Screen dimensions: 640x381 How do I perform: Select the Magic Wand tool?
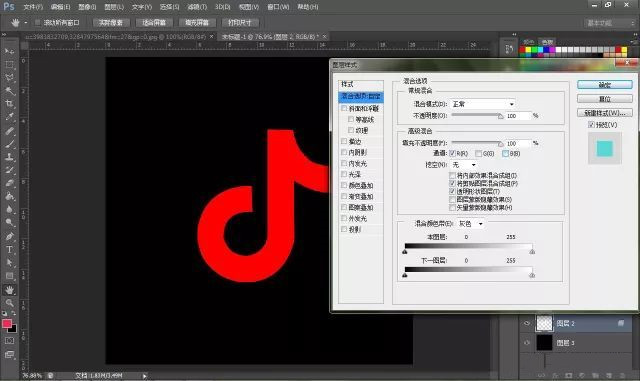(x=9, y=91)
